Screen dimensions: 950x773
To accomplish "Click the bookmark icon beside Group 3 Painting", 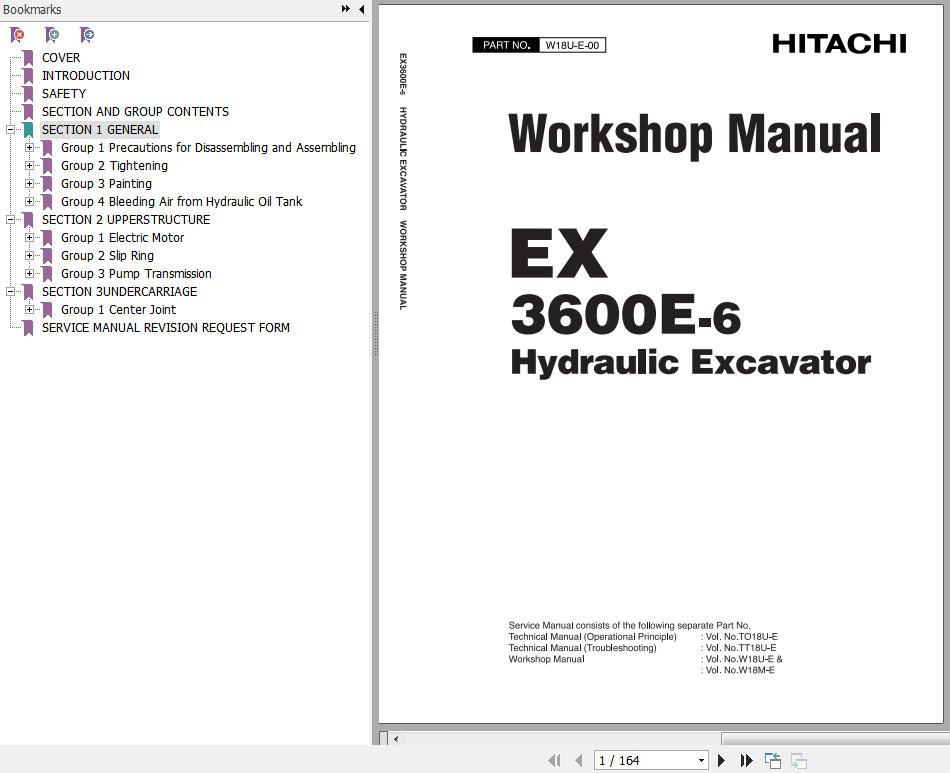I will point(47,184).
